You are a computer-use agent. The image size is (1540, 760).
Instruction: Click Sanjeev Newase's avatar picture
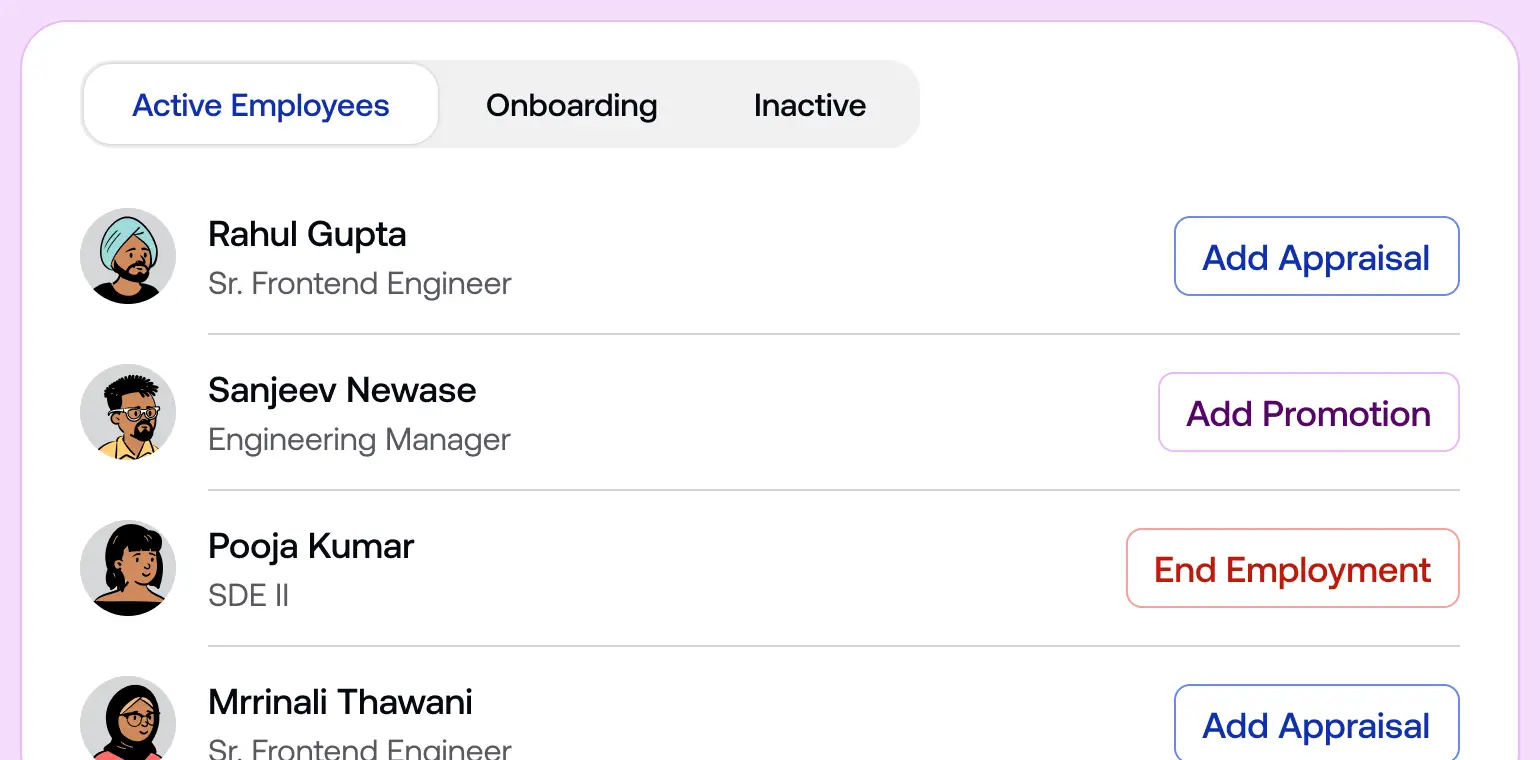(128, 412)
